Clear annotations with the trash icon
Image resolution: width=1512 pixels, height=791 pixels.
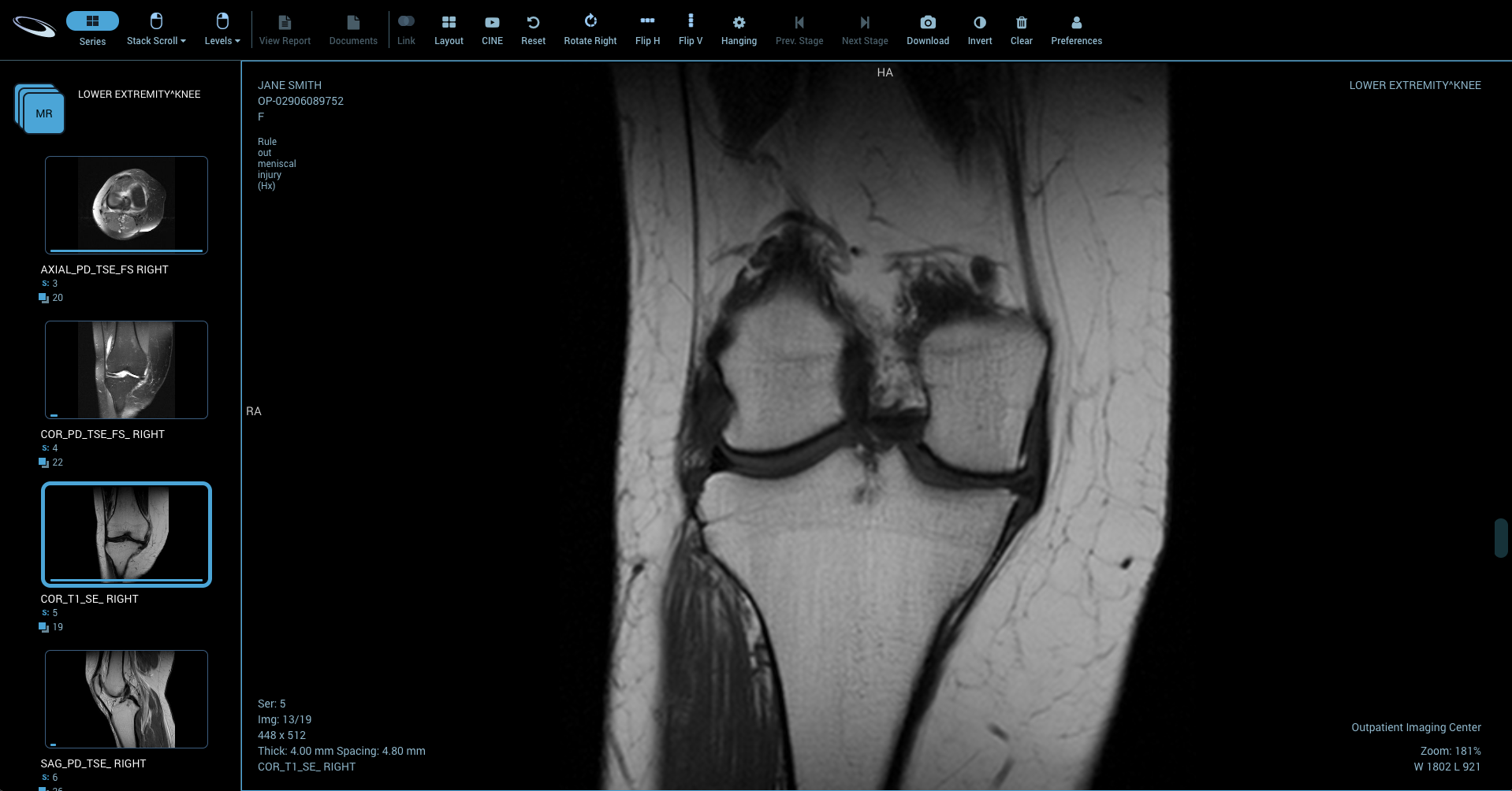click(1021, 23)
